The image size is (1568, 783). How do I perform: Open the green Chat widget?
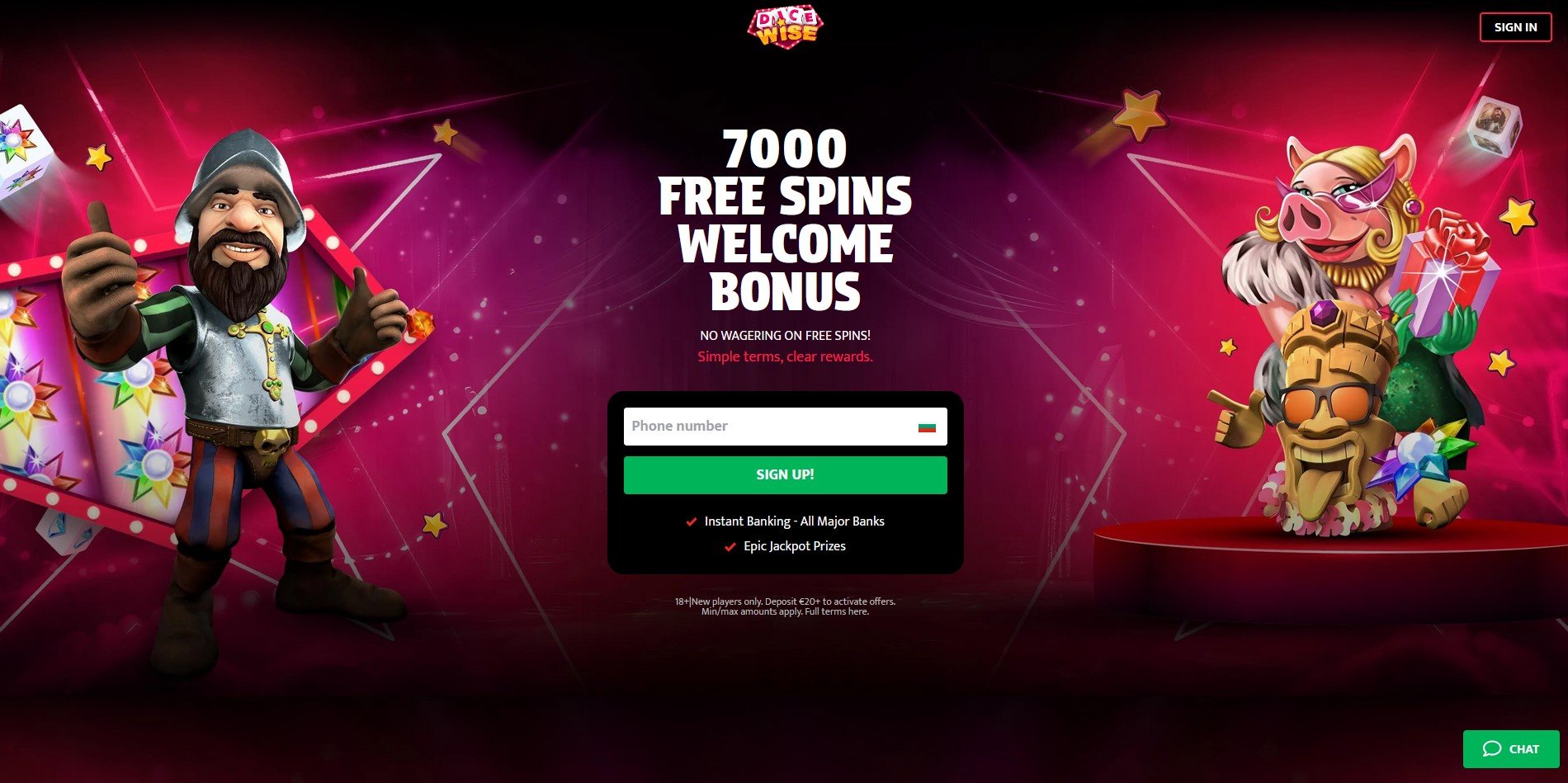tap(1511, 749)
